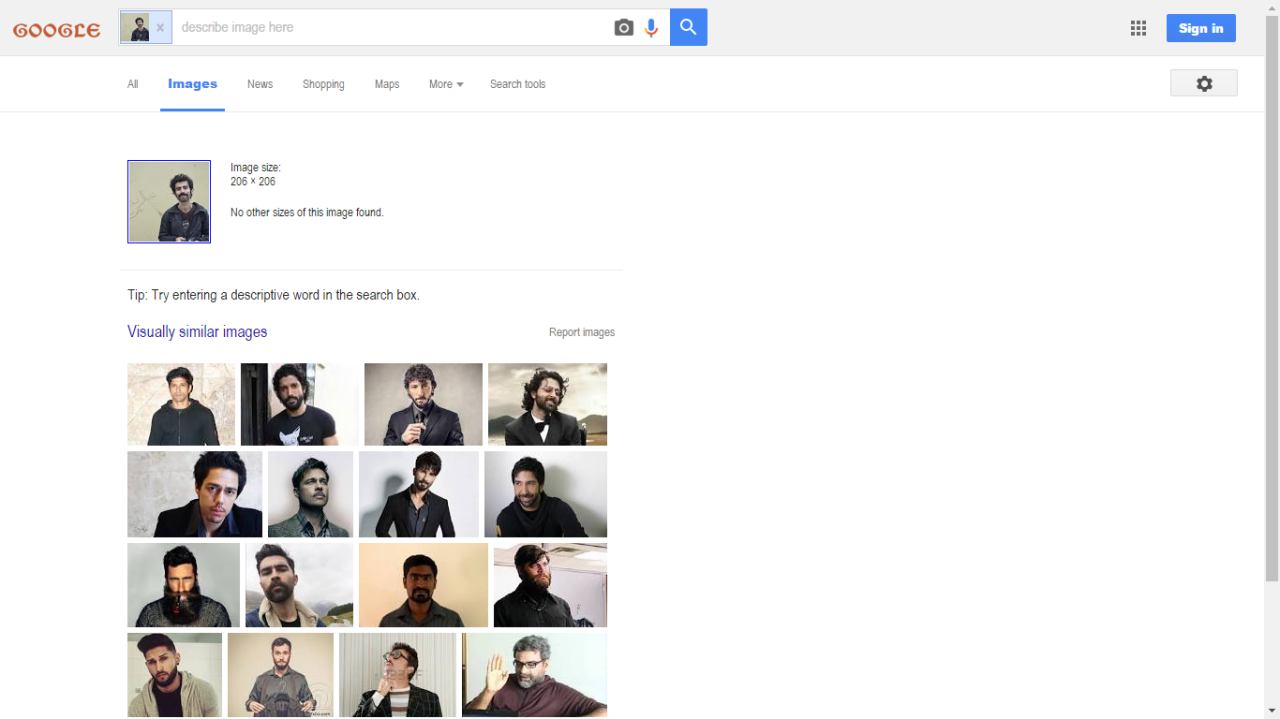This screenshot has height=719, width=1280.
Task: Open the Shopping tab
Action: click(x=323, y=84)
